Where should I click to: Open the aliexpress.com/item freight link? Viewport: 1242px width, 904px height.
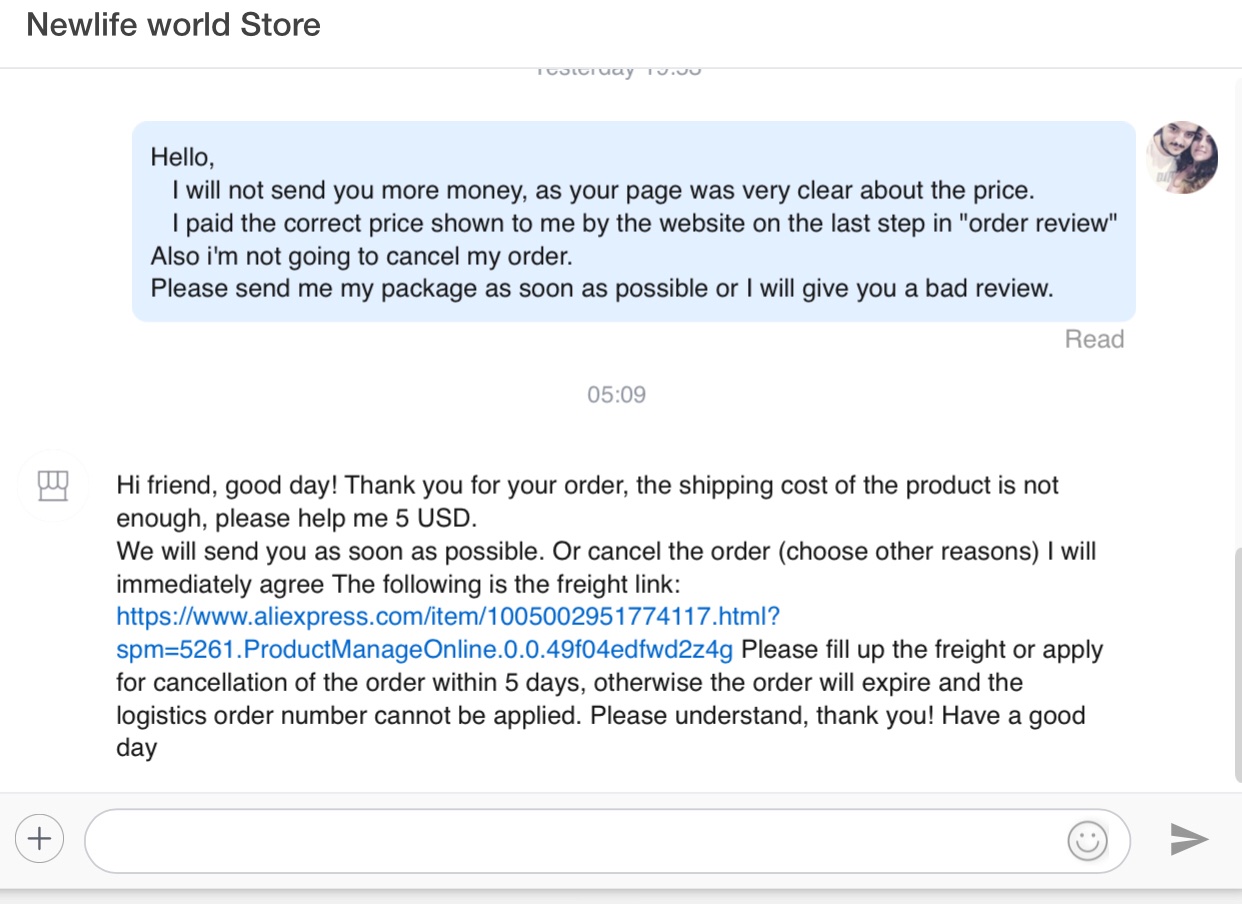coord(448,615)
